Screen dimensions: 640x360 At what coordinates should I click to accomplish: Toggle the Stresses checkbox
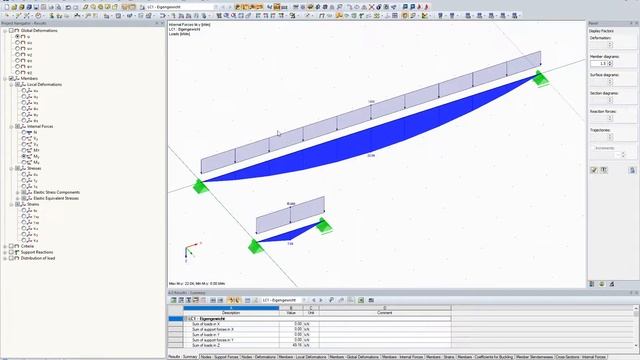pos(18,168)
